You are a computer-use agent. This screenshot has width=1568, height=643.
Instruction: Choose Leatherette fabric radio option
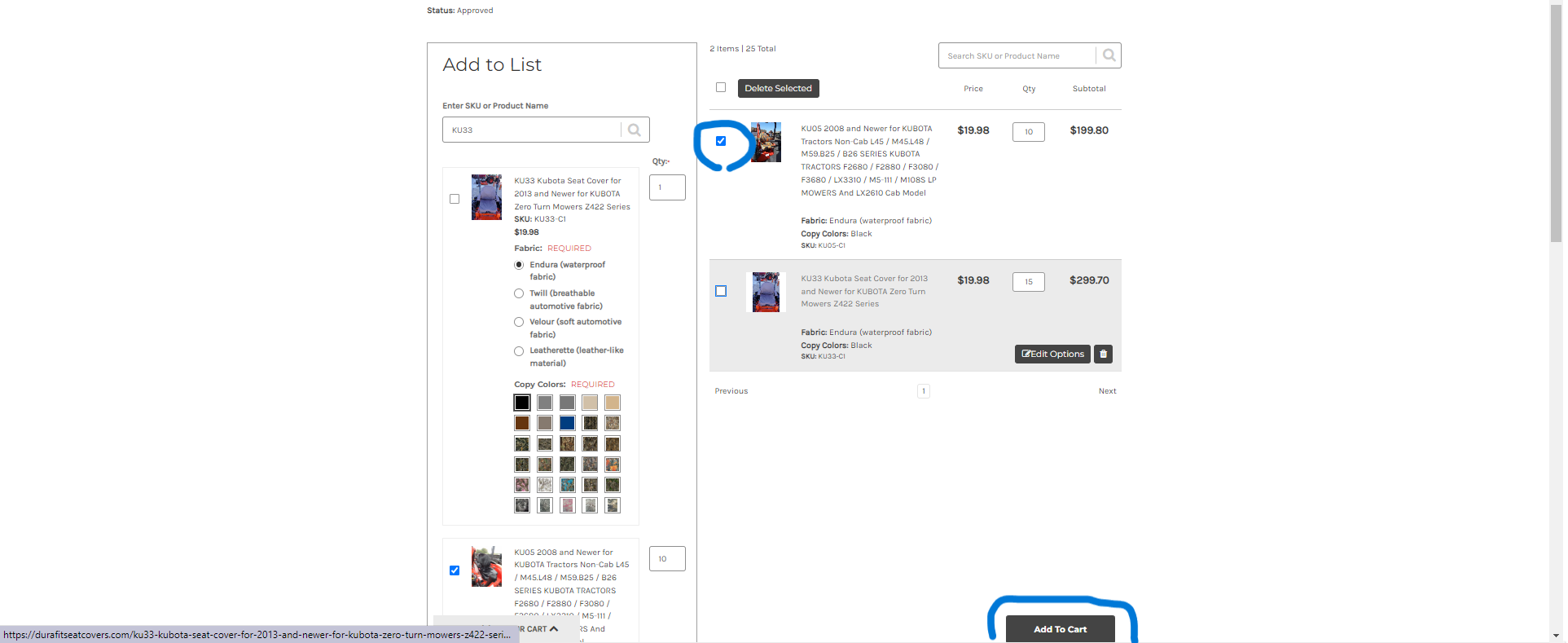(519, 351)
